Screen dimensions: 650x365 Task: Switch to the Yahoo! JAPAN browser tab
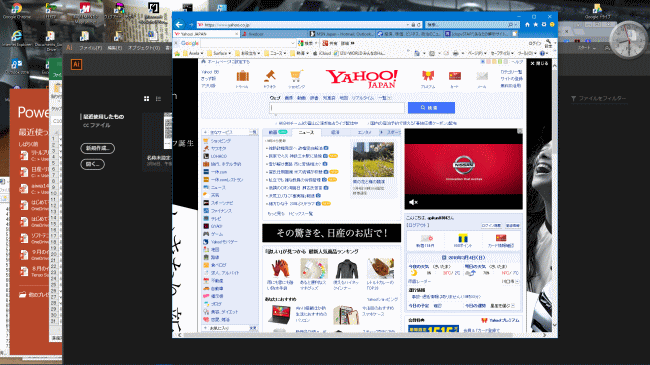[x=206, y=34]
